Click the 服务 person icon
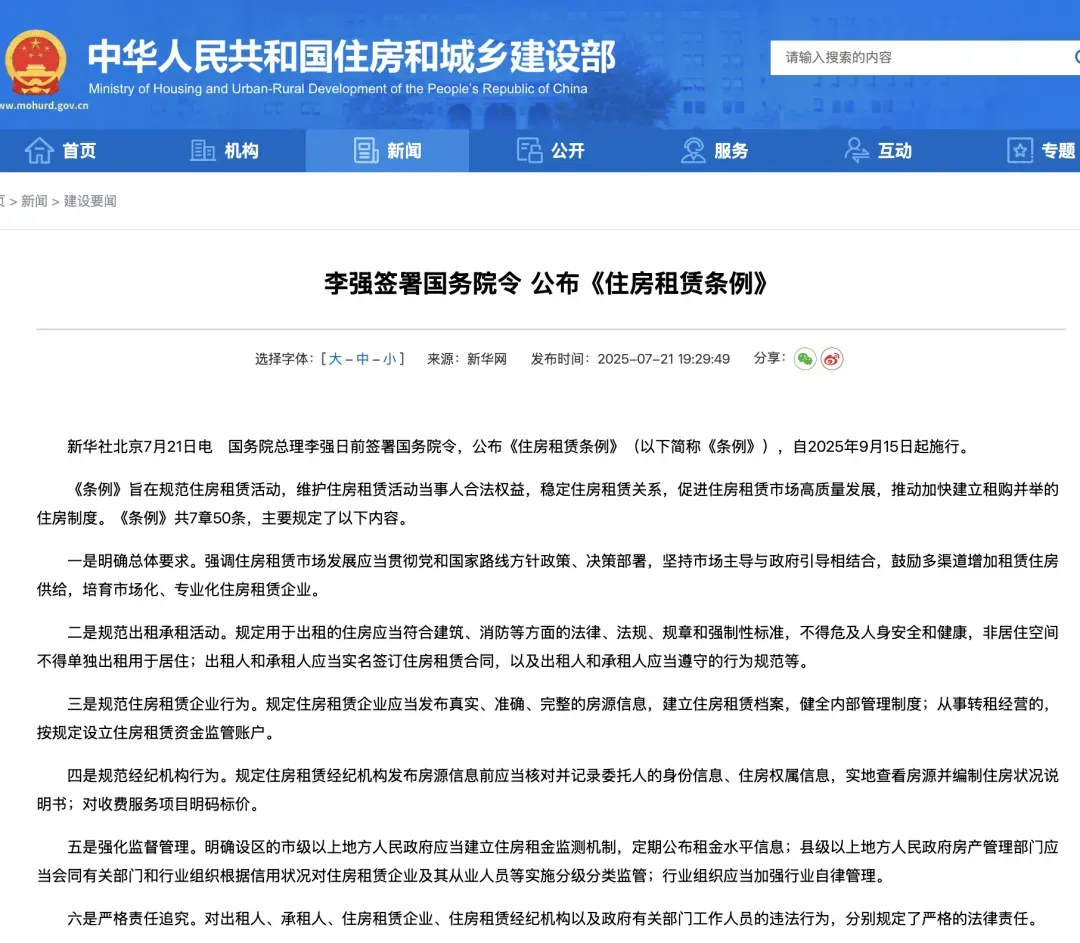Image resolution: width=1080 pixels, height=943 pixels. (x=692, y=150)
